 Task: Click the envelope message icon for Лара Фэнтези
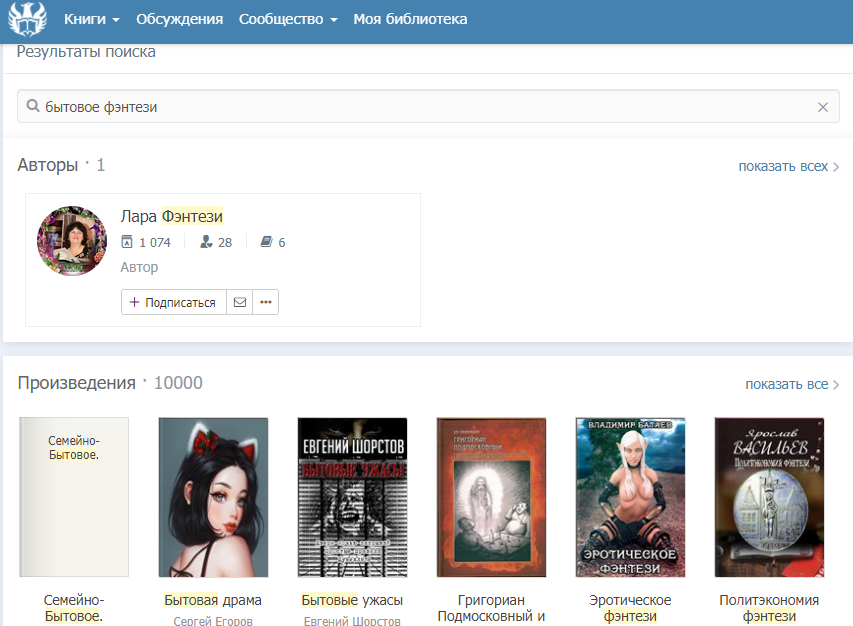[x=239, y=302]
